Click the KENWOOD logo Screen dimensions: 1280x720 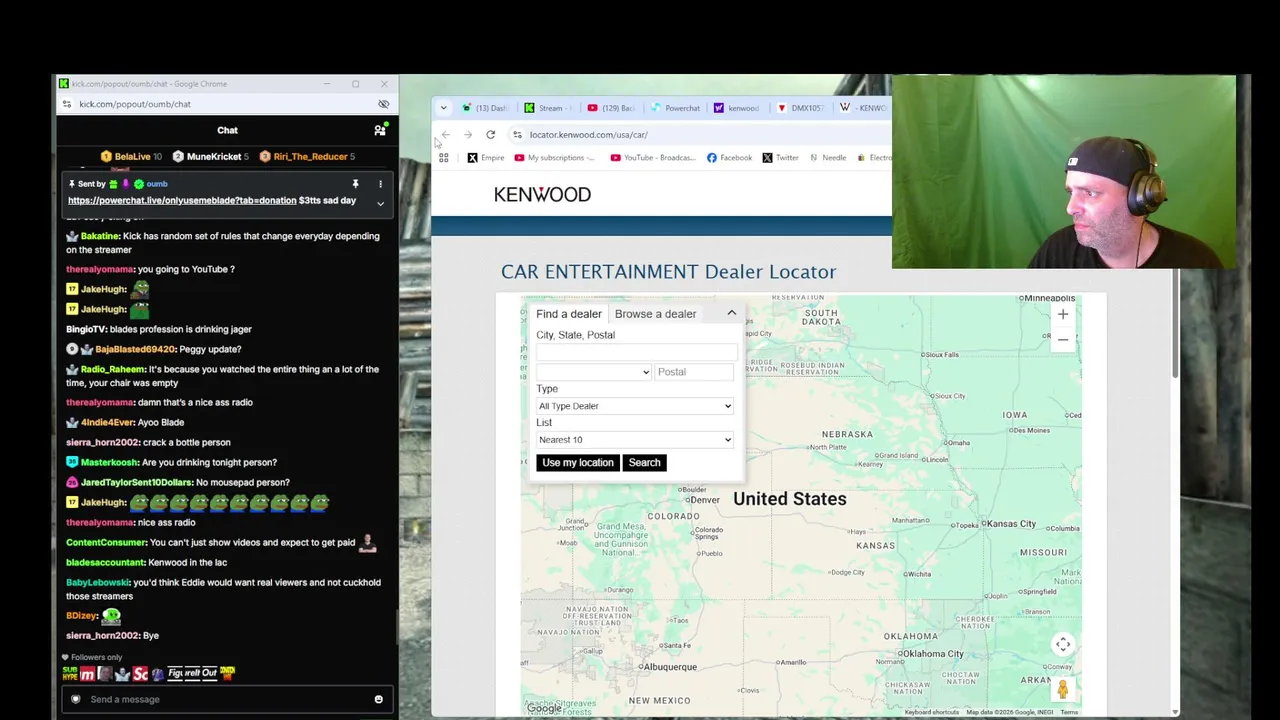[x=542, y=195]
